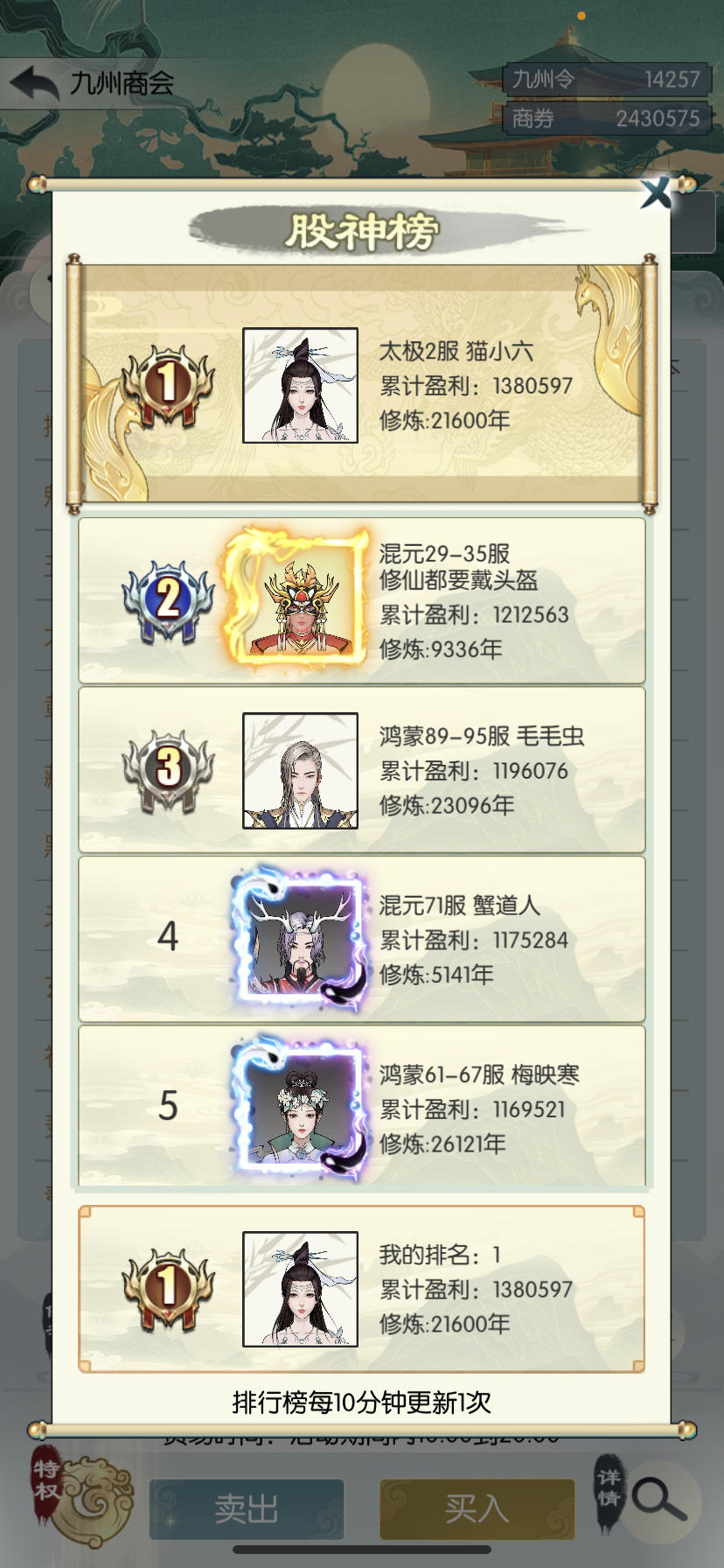This screenshot has width=724, height=1568.
Task: Select rank 4 entry 混元71服 蟹道人
Action: pyautogui.click(x=362, y=940)
